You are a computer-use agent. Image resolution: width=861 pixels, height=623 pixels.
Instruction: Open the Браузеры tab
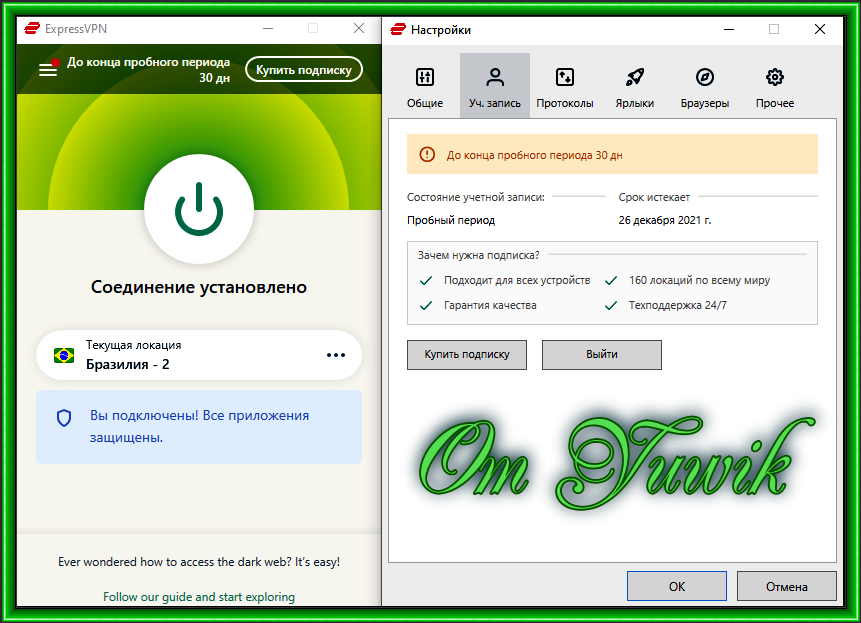(705, 86)
